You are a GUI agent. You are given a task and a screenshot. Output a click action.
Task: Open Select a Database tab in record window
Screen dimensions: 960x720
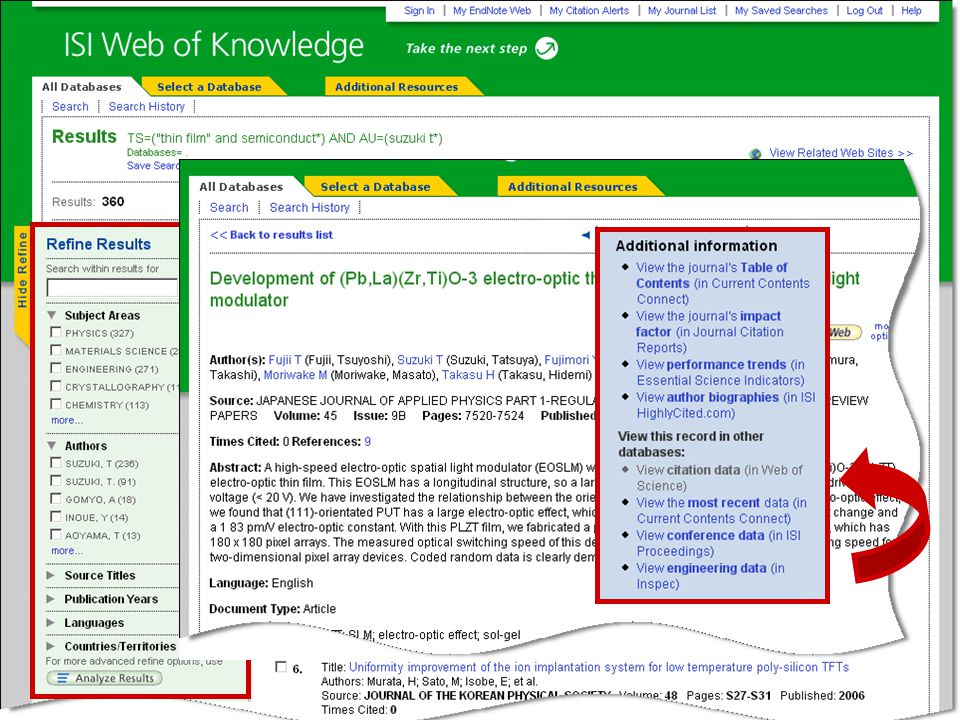(375, 187)
